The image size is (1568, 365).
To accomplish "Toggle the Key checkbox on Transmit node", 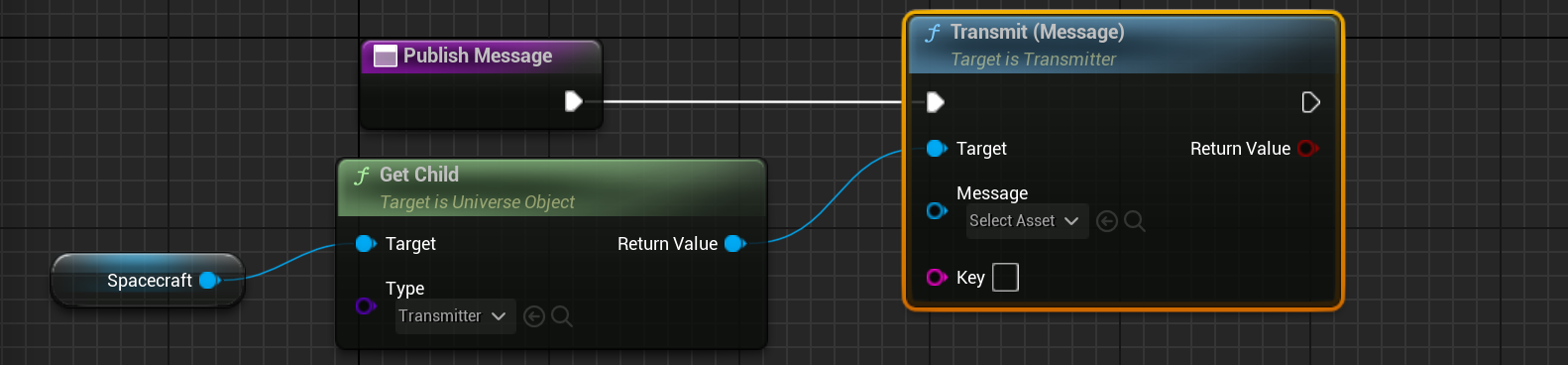I will click(x=1005, y=277).
